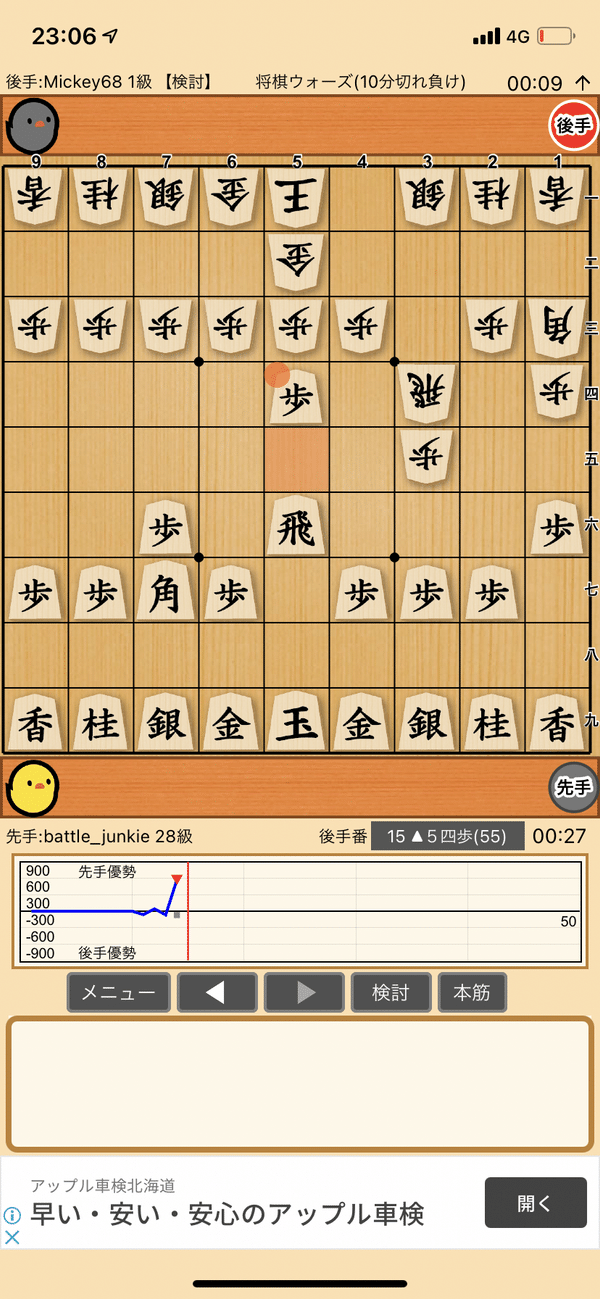Step forward one move with right arrow
600x1299 pixels.
click(304, 993)
